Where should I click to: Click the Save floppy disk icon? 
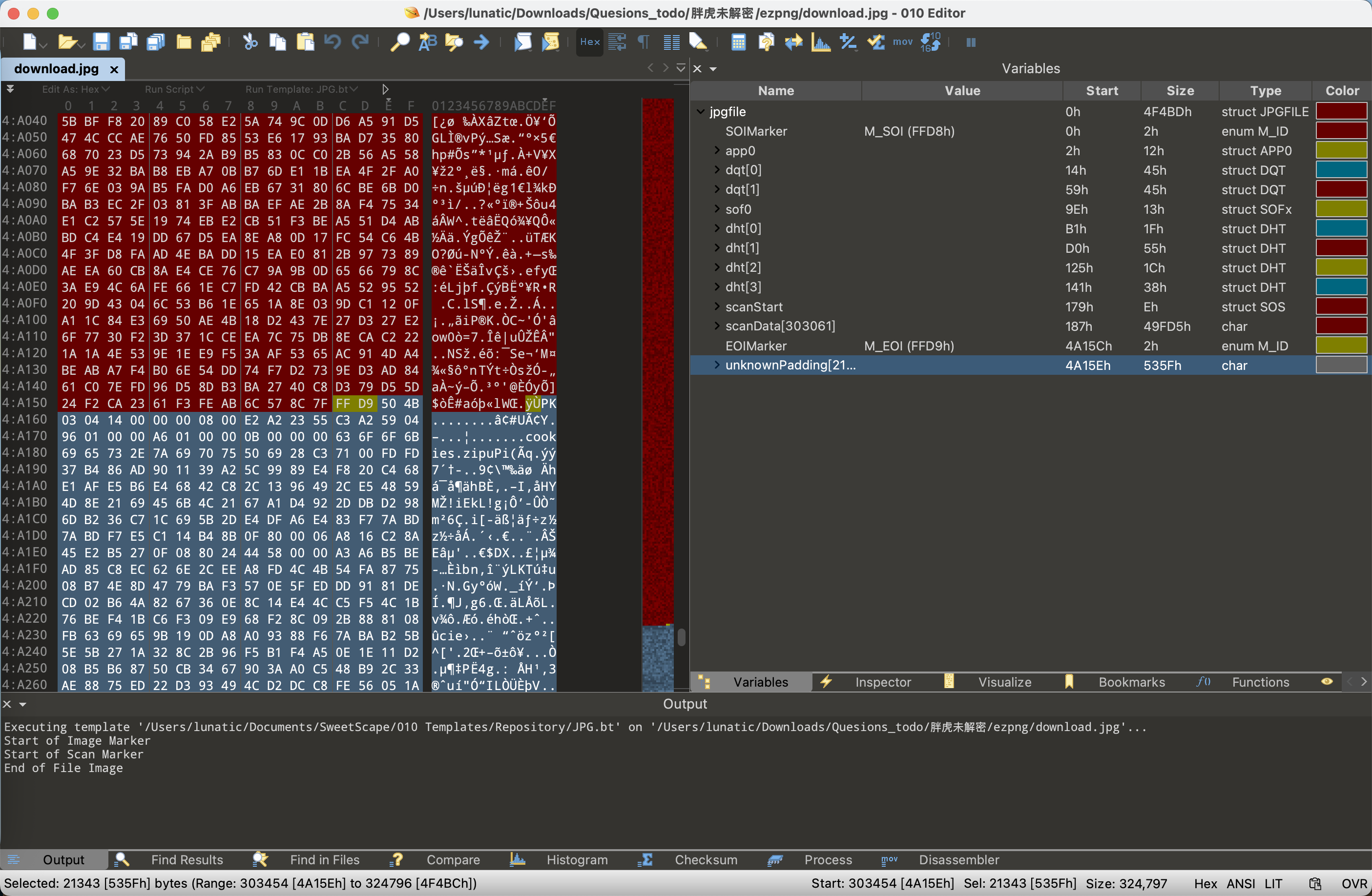pyautogui.click(x=102, y=42)
